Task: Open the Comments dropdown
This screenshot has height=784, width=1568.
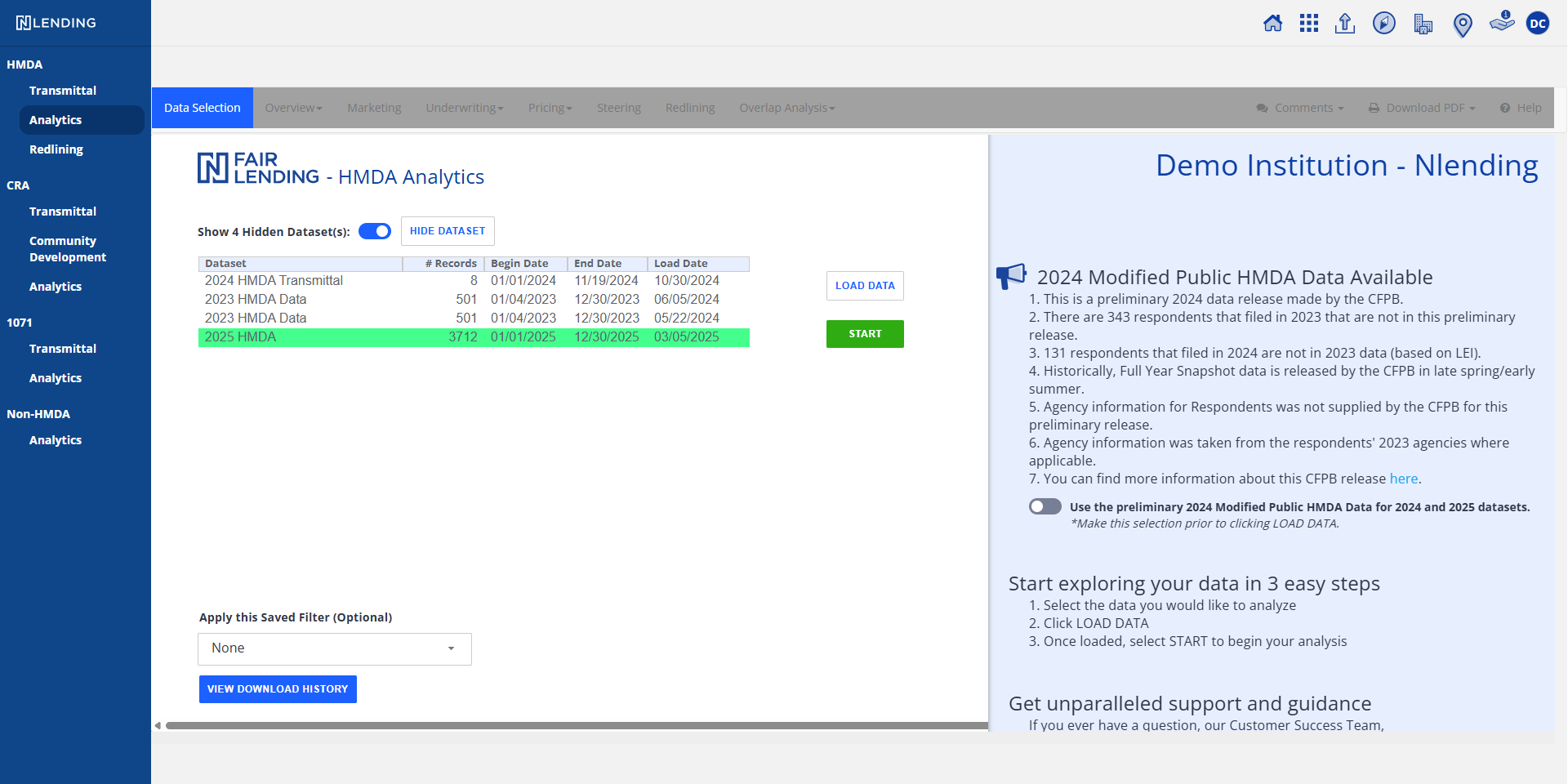Action: click(1300, 108)
